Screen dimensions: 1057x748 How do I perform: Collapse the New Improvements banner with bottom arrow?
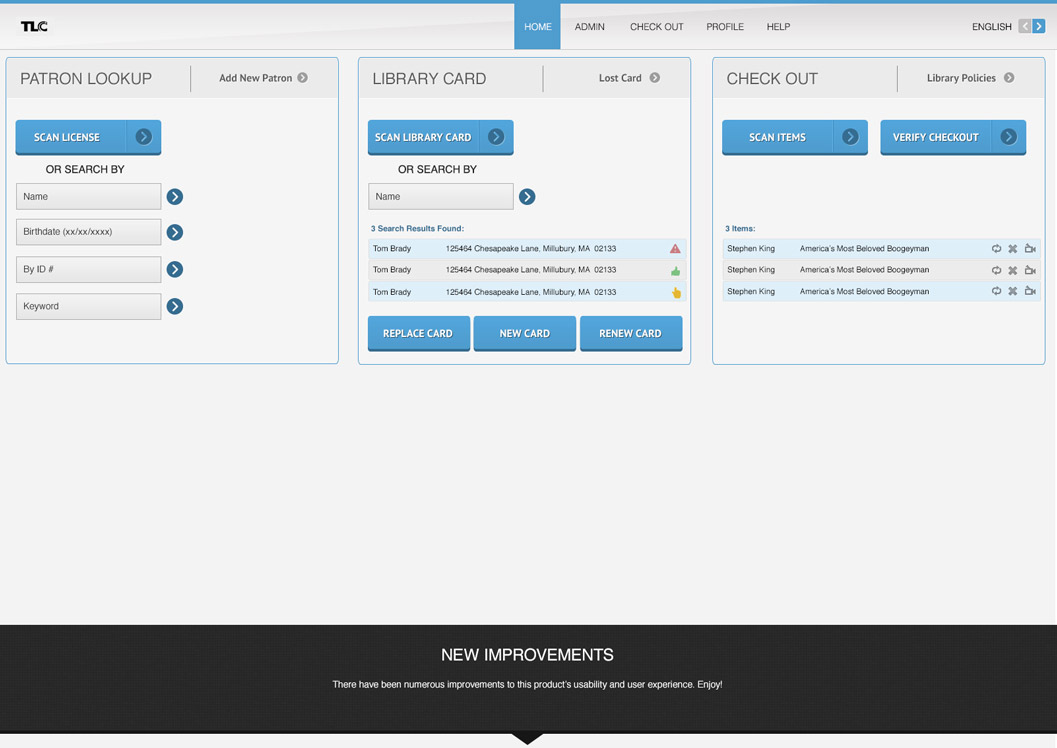tap(527, 738)
